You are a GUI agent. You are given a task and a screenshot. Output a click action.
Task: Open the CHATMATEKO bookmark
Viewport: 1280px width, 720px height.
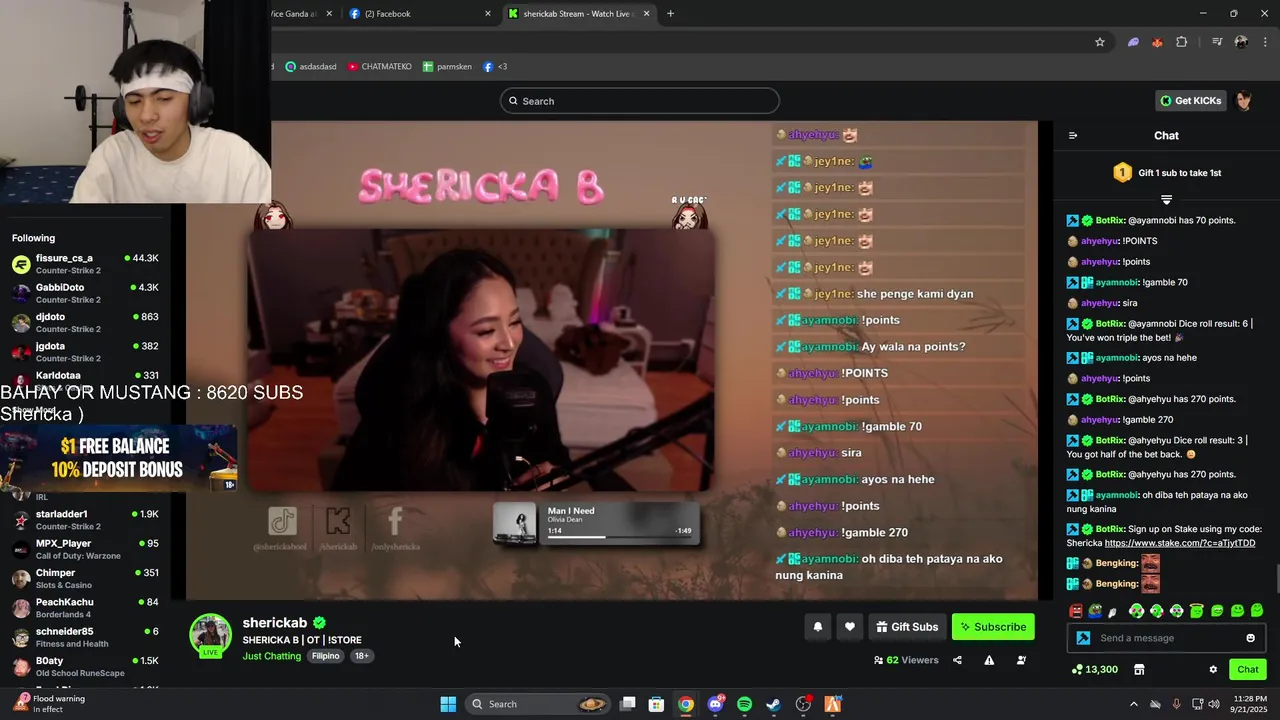tap(380, 67)
